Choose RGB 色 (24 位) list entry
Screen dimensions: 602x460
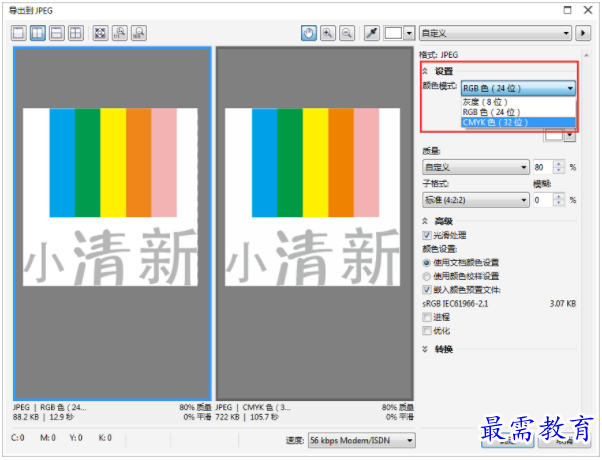(x=518, y=112)
